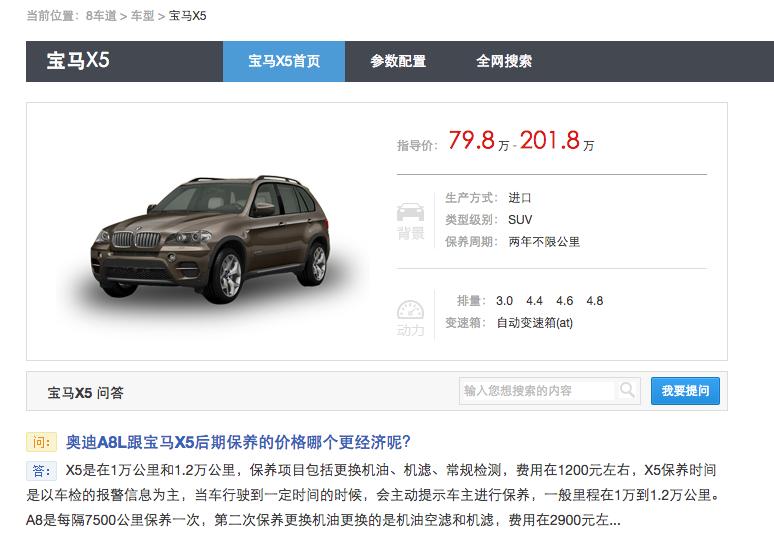Viewport: 774px width, 540px height.
Task: Click the car background icon
Action: (x=410, y=212)
